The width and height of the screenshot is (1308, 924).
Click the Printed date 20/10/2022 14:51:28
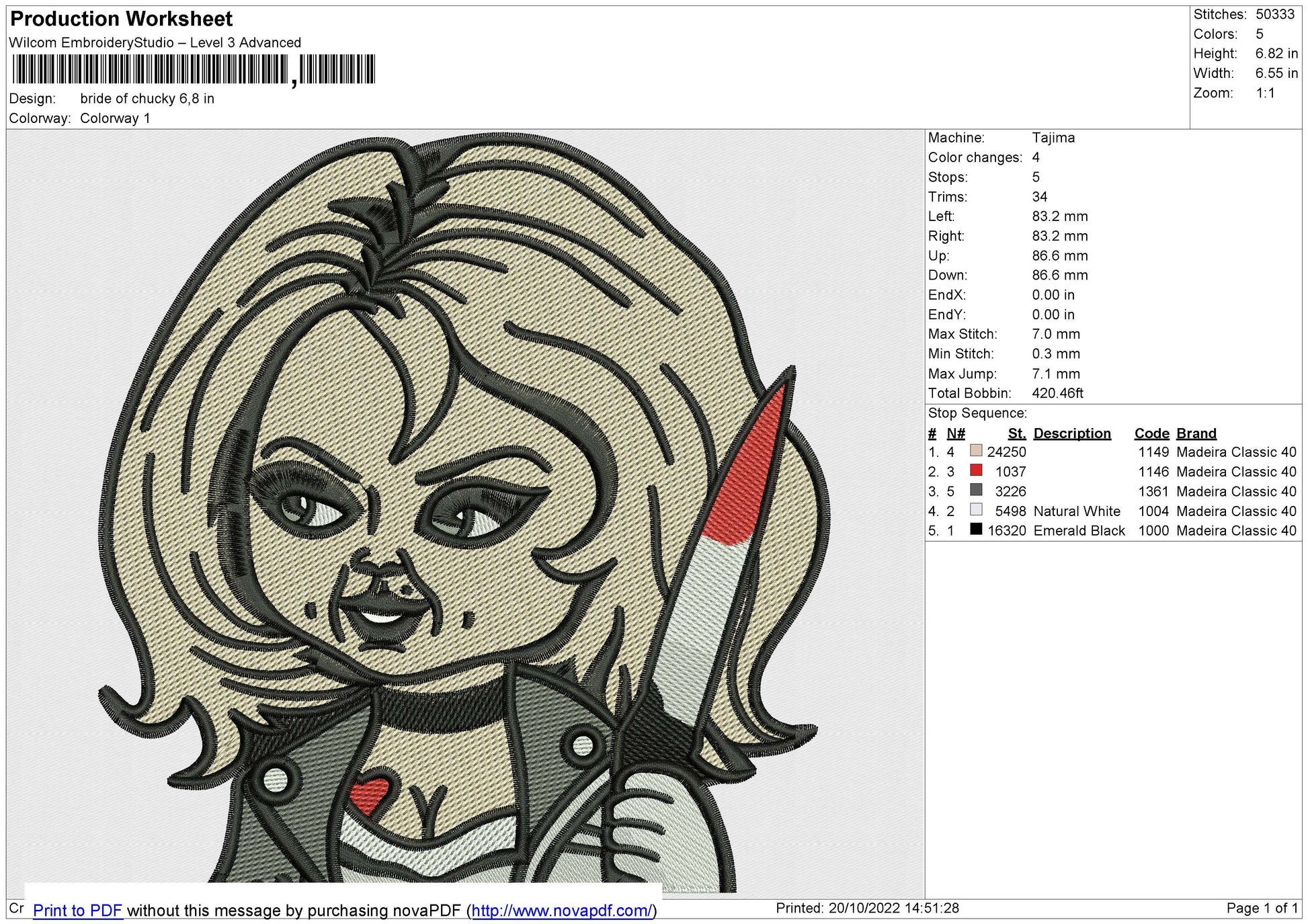click(893, 909)
